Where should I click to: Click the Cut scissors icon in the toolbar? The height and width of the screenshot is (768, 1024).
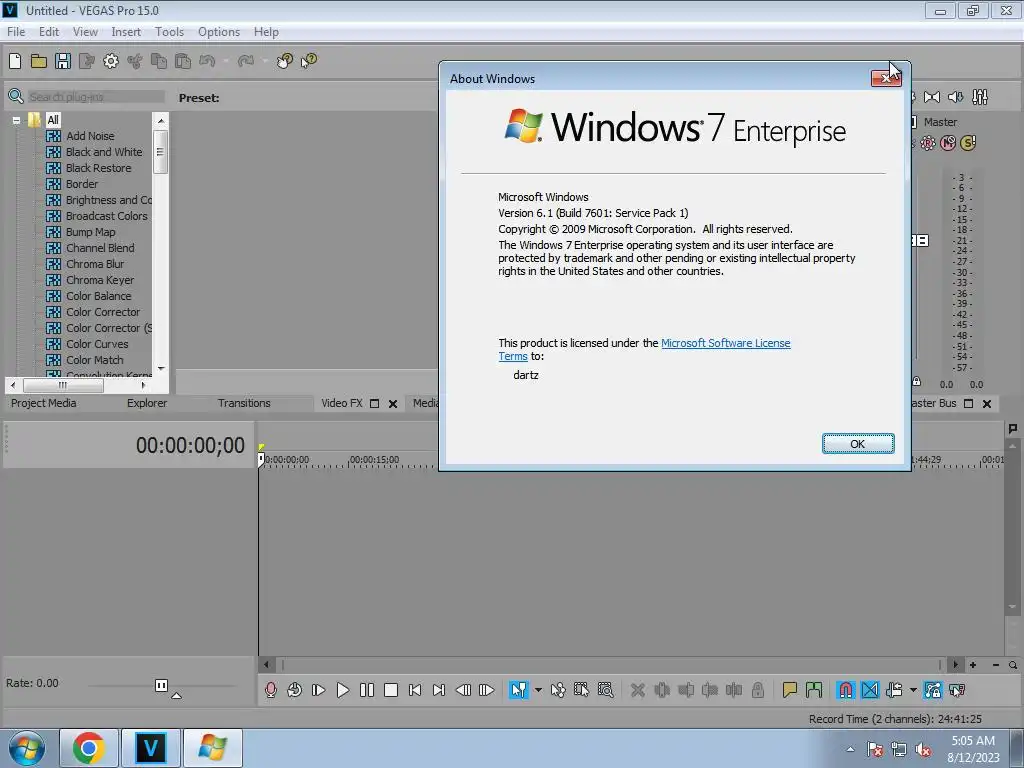pos(135,61)
